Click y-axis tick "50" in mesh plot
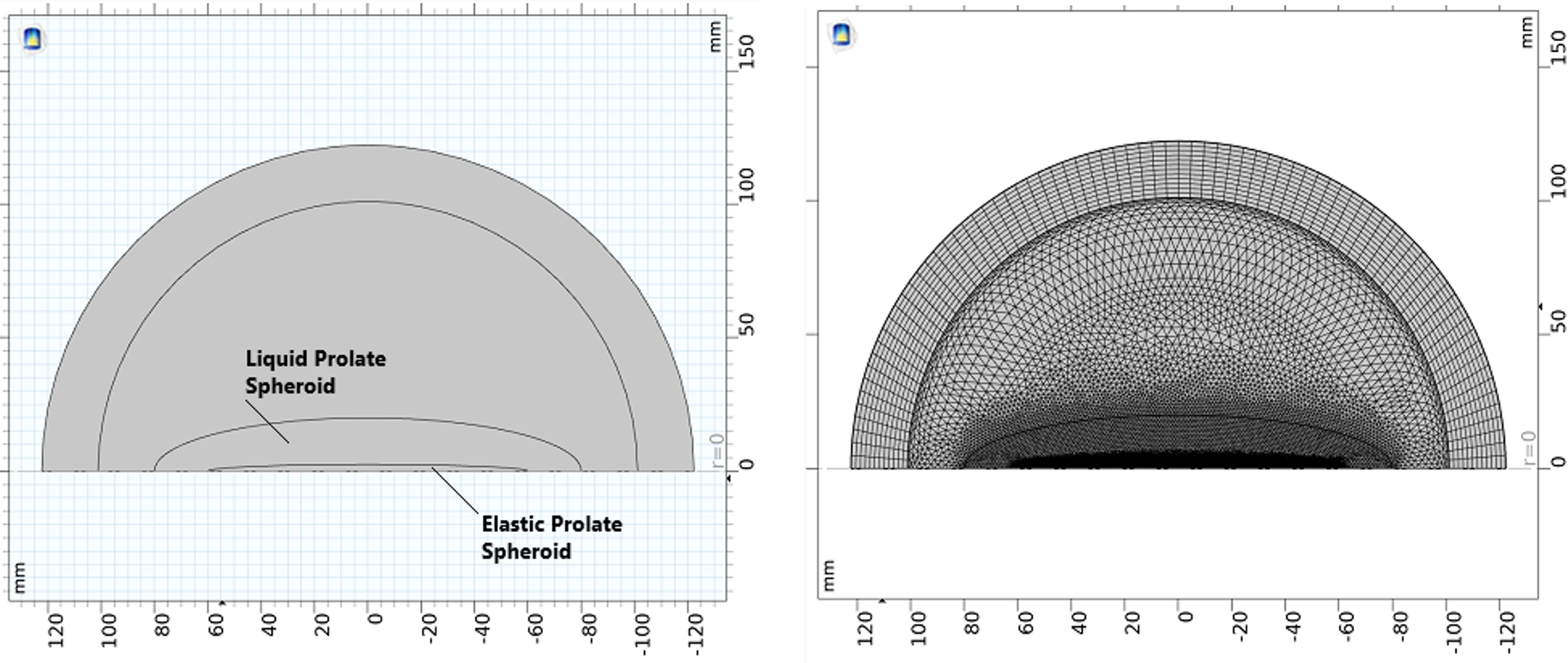Image resolution: width=1568 pixels, height=663 pixels. tap(1558, 321)
